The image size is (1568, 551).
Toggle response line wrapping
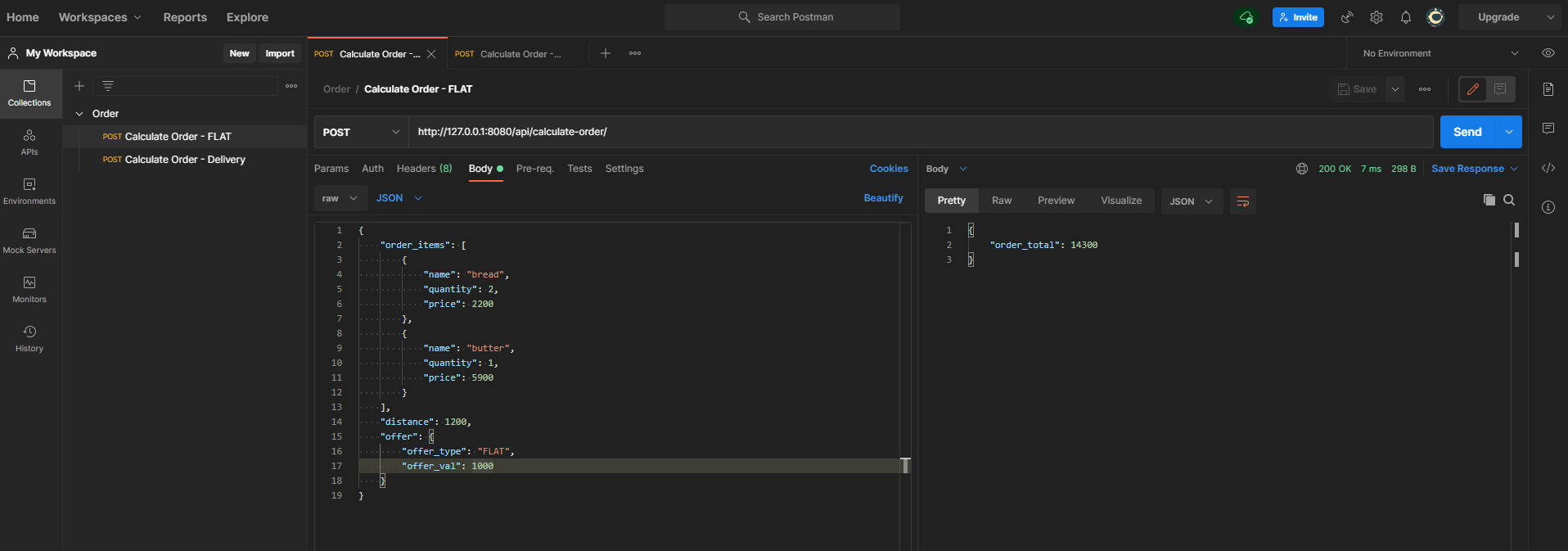tap(1243, 201)
